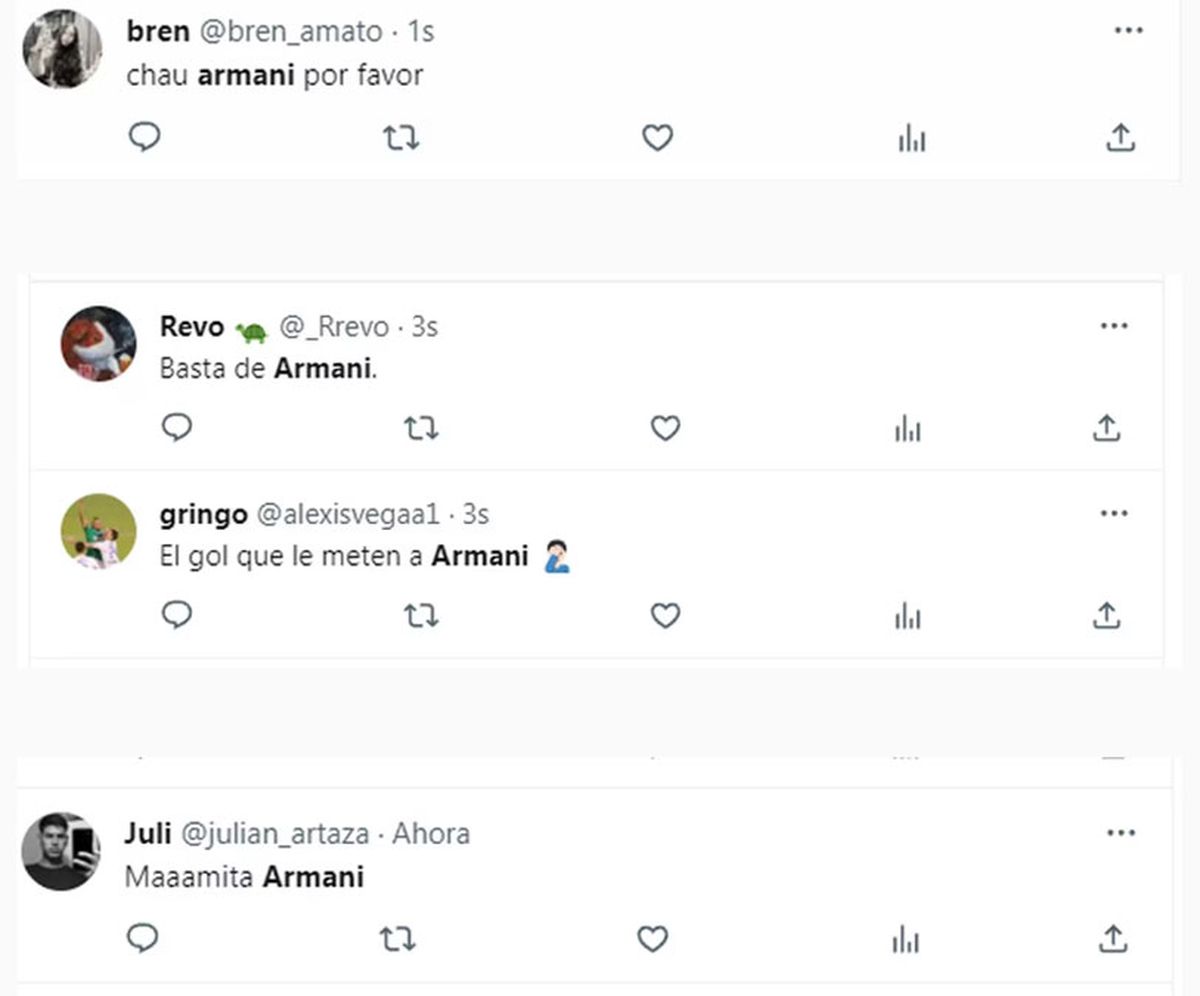Like gringo's "El gol que le meten" tweet

(665, 615)
